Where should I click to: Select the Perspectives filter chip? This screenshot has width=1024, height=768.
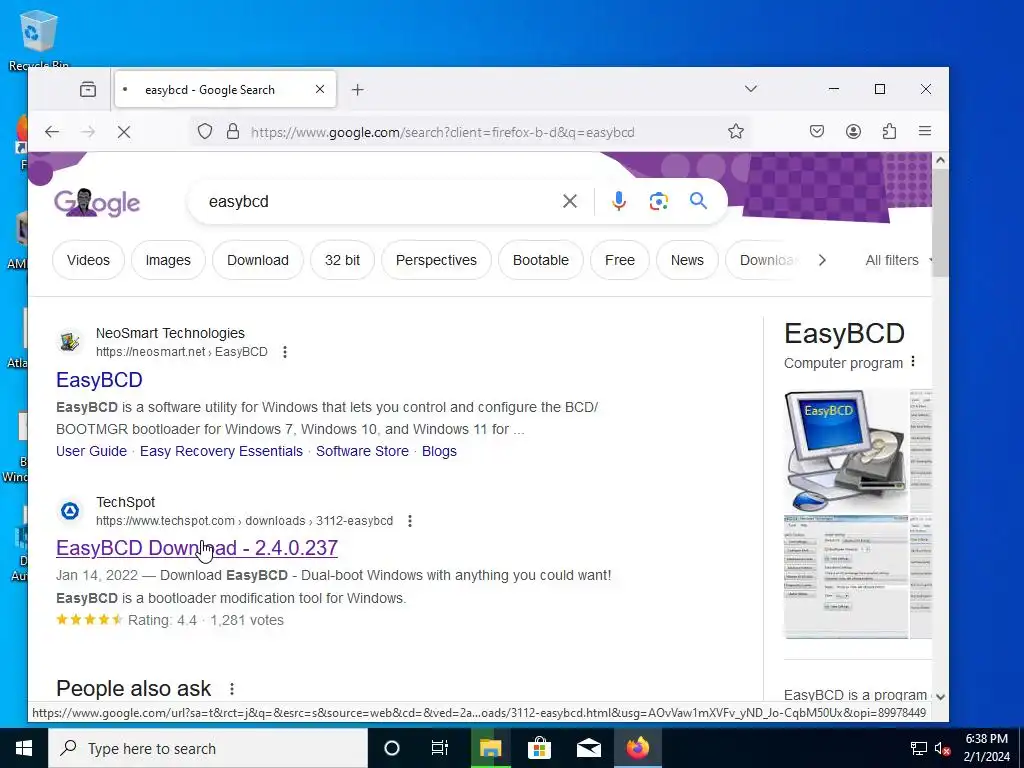click(436, 260)
